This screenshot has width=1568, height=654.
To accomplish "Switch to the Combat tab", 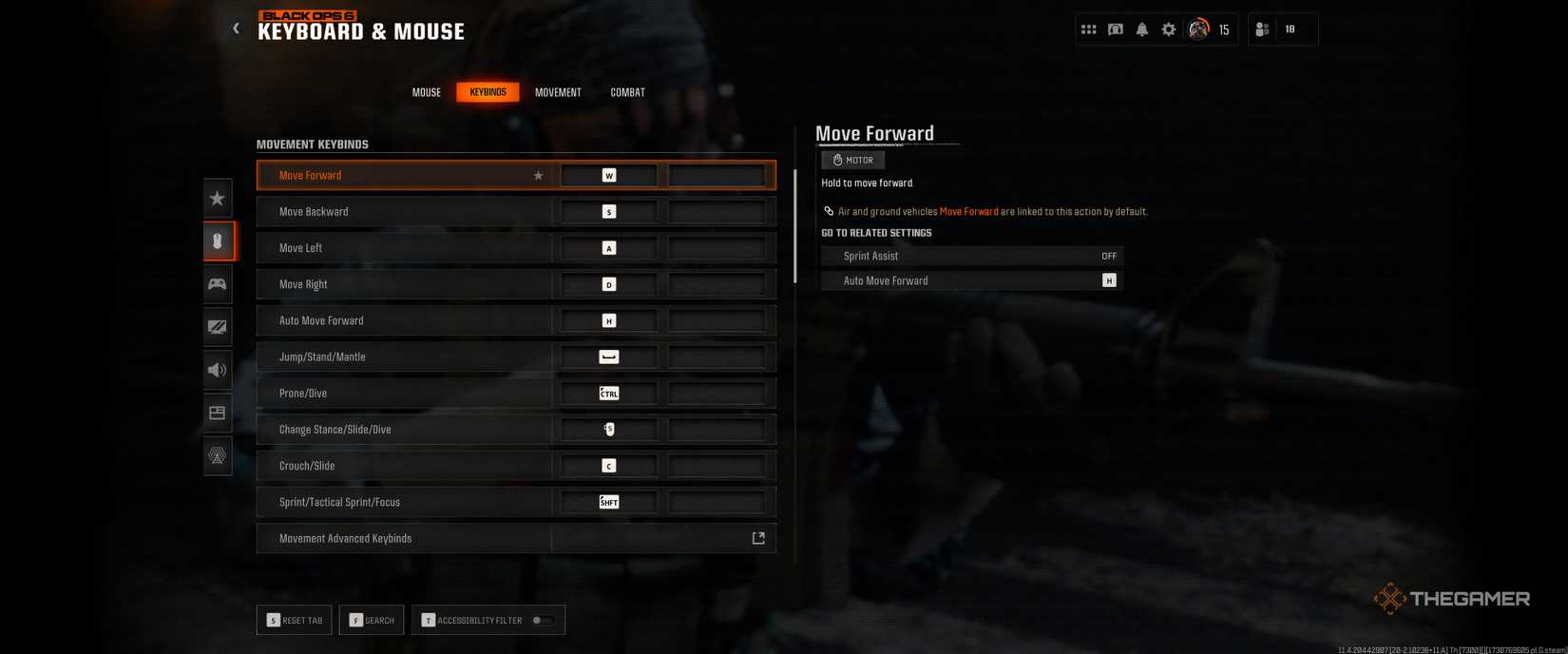I will pos(627,92).
